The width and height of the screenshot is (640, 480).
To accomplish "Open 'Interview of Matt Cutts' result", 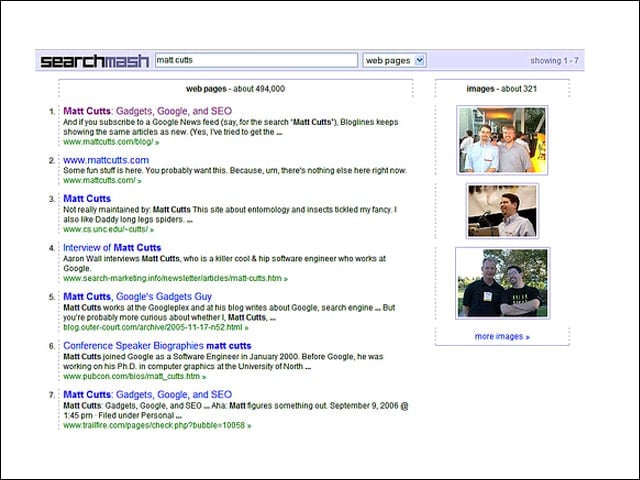I will (112, 247).
